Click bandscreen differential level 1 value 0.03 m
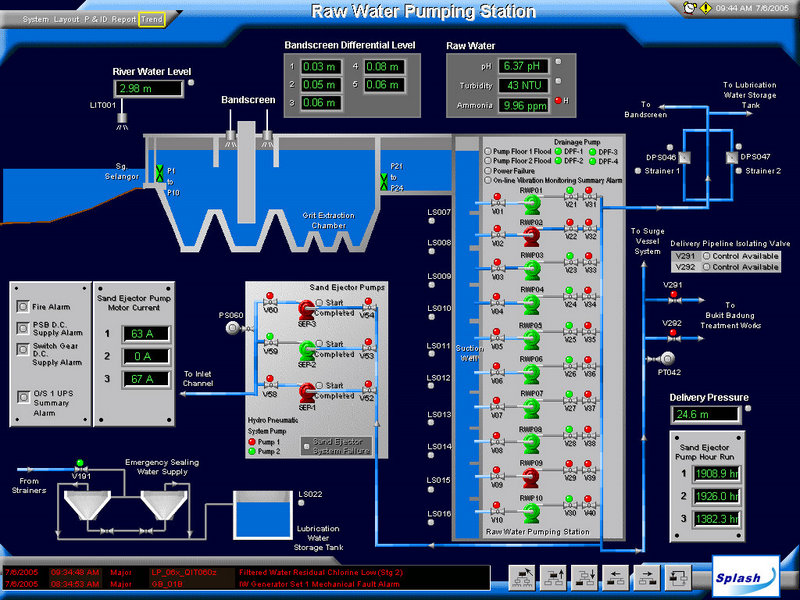 point(321,67)
